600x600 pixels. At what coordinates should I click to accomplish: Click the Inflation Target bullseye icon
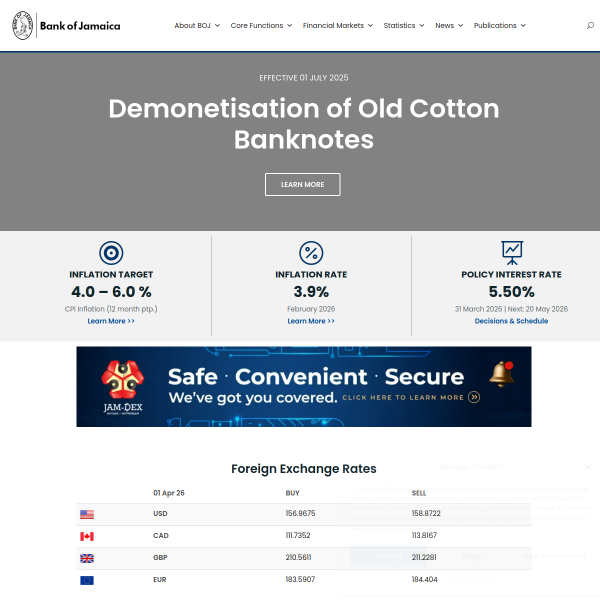[111, 253]
